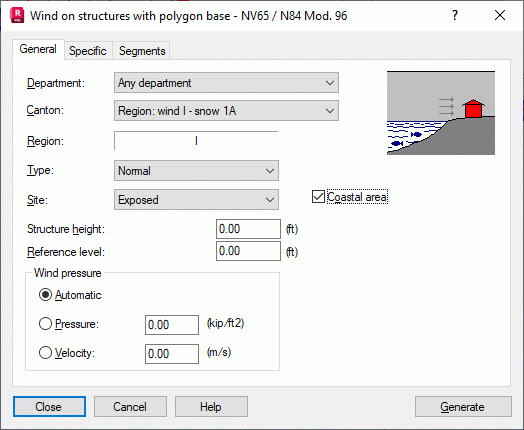
Task: Expand the Canton dropdown list
Action: coord(226,111)
